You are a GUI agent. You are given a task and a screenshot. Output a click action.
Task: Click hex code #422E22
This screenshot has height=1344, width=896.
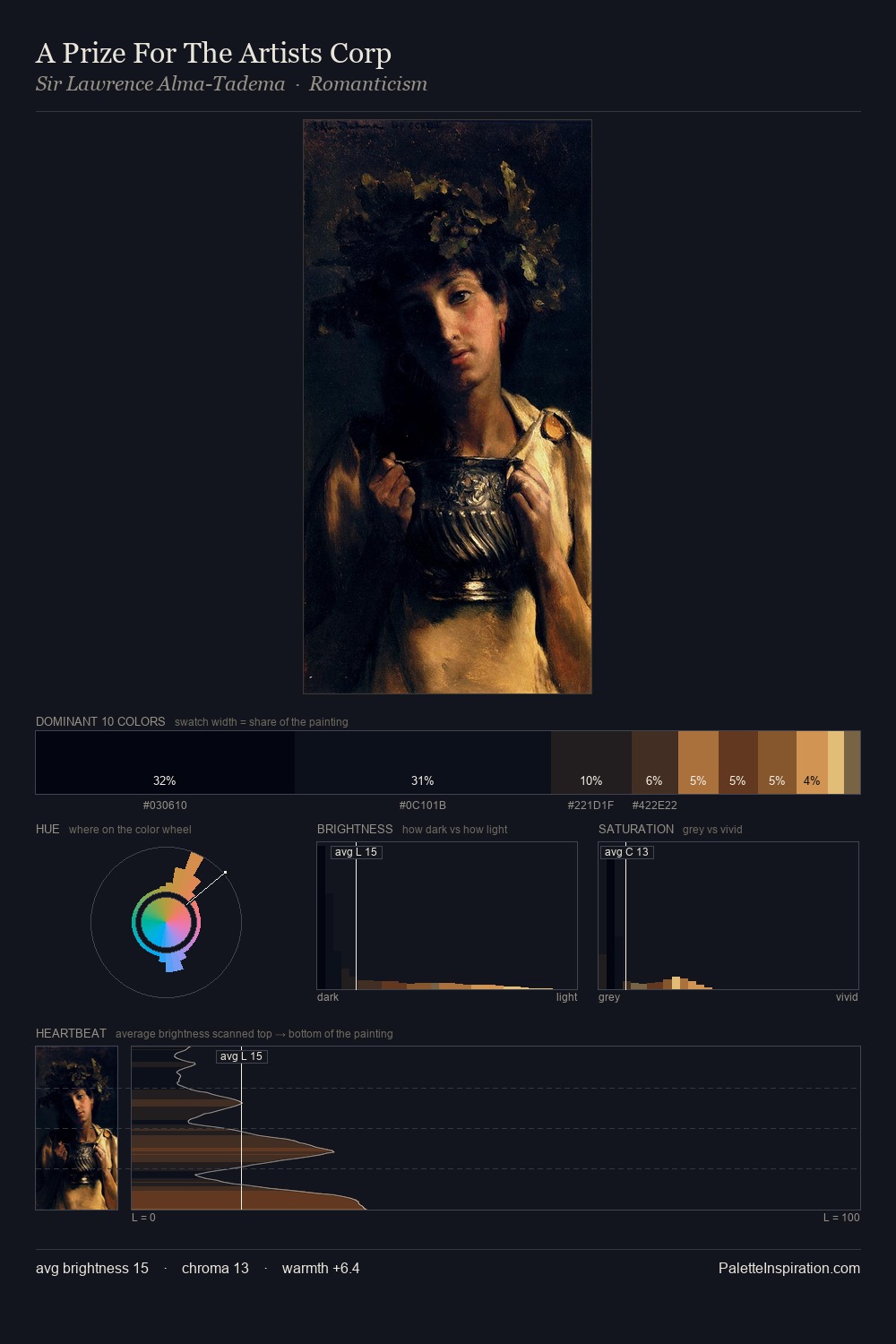coord(655,806)
